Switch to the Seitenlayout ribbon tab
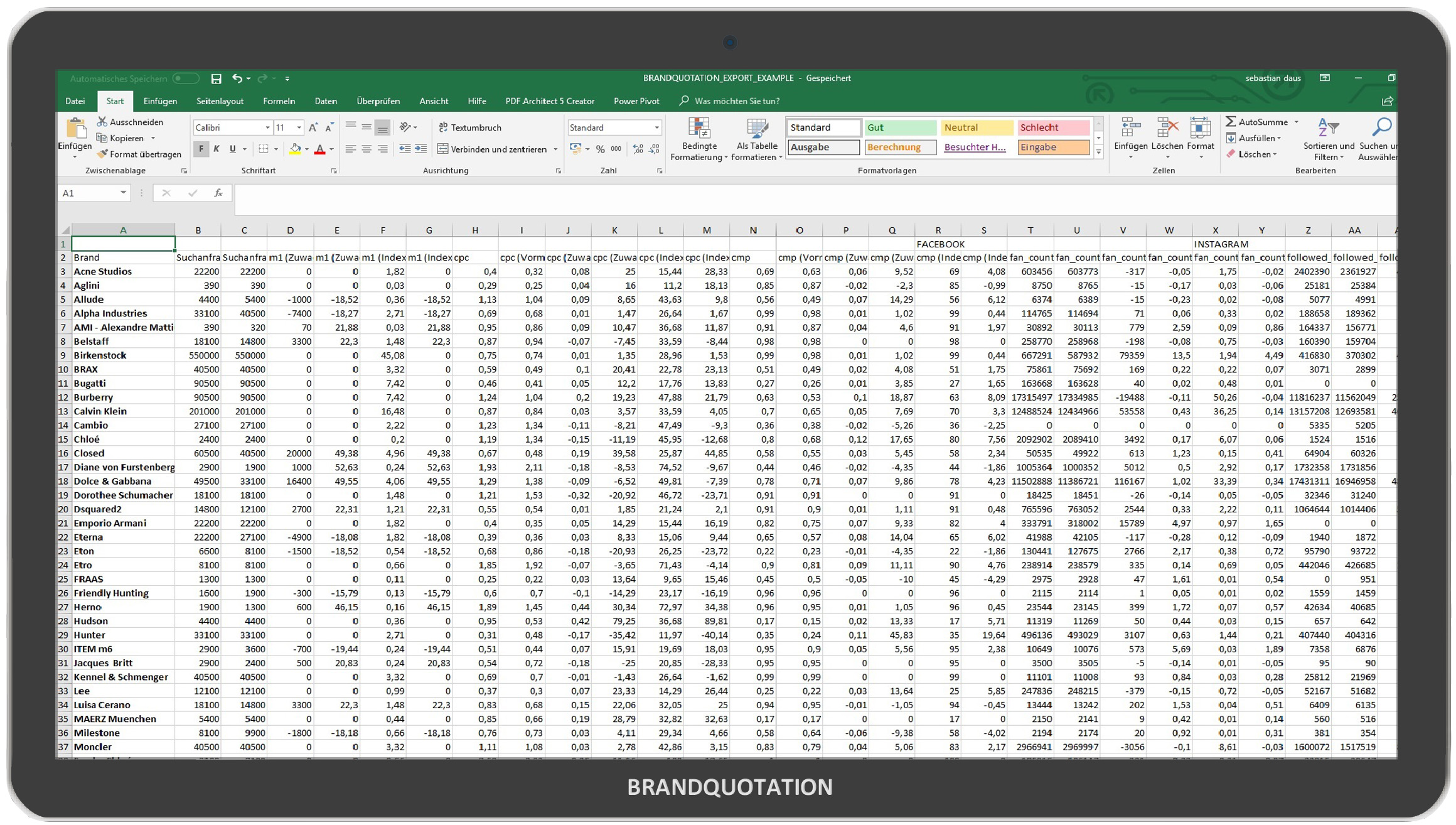Image resolution: width=1456 pixels, height=825 pixels. click(220, 101)
